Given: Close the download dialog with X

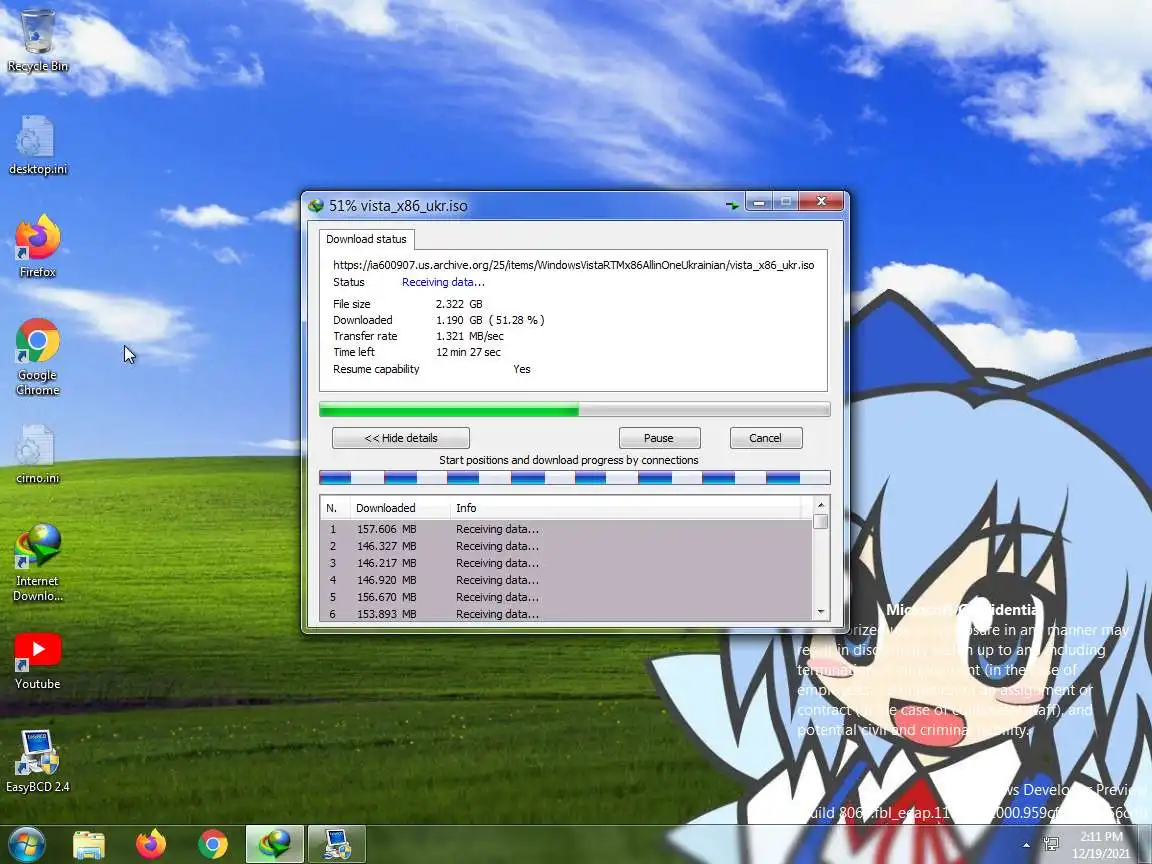Looking at the screenshot, I should pos(821,201).
